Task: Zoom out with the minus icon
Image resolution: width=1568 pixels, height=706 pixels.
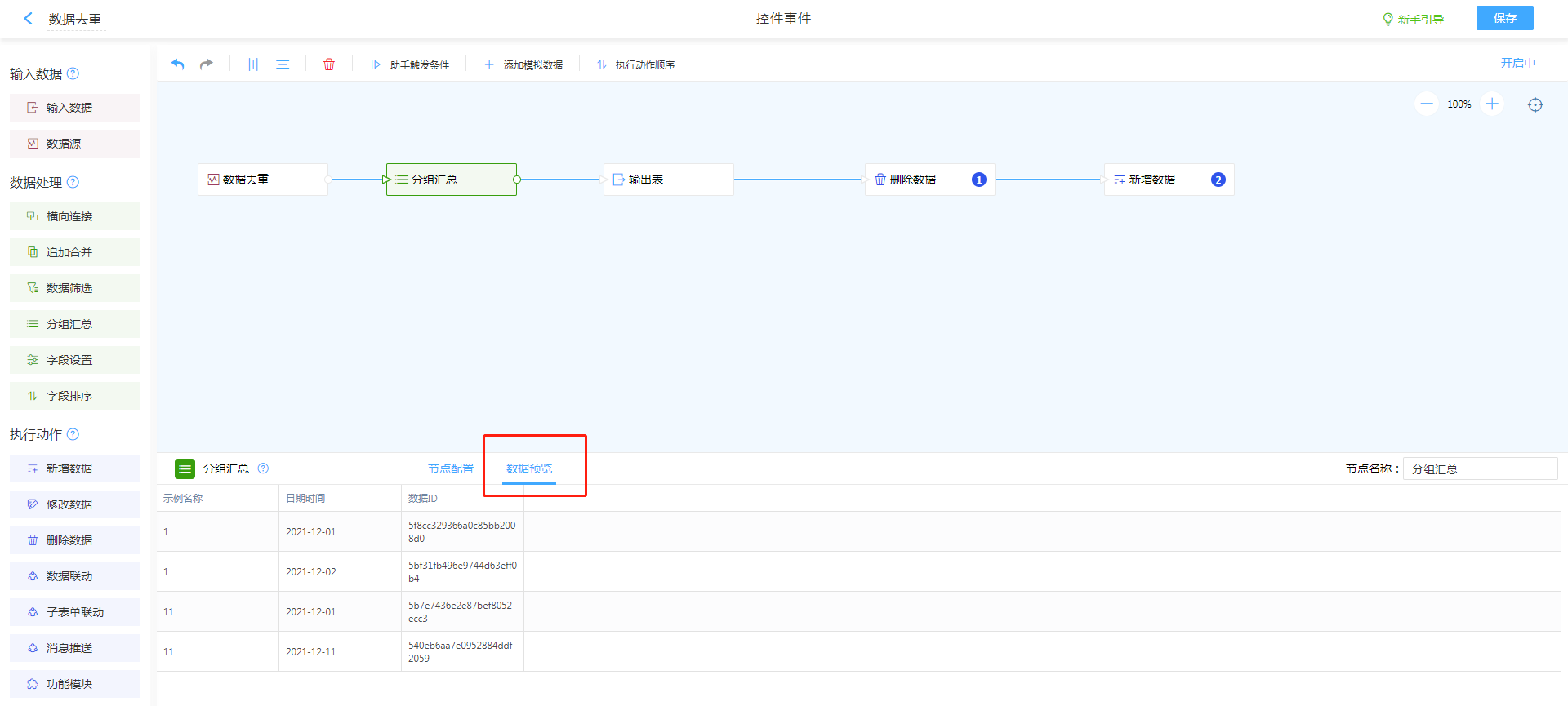Action: click(x=1427, y=104)
